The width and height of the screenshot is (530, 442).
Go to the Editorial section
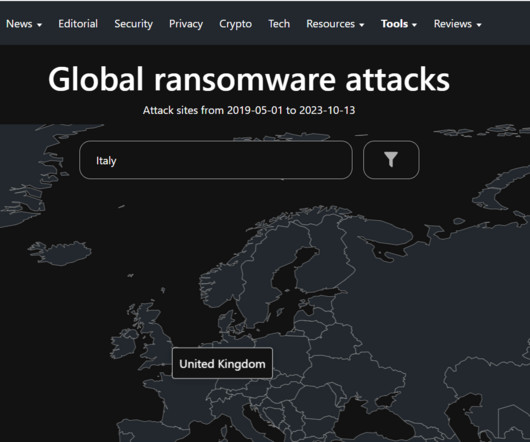click(x=78, y=24)
